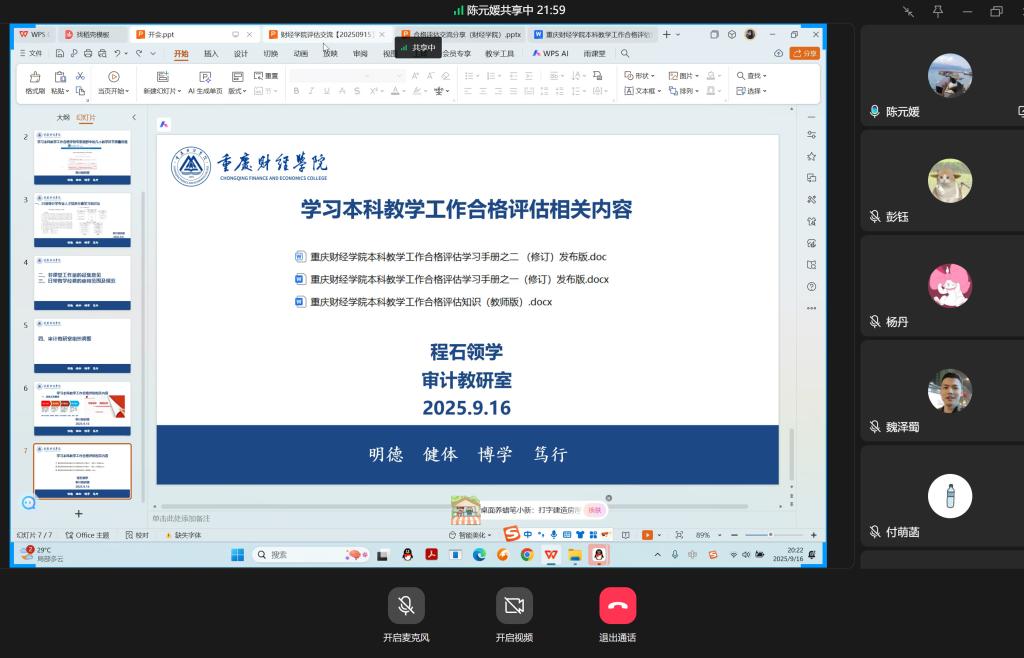Click the add new slide plus icon
Image resolution: width=1024 pixels, height=658 pixels.
(79, 513)
